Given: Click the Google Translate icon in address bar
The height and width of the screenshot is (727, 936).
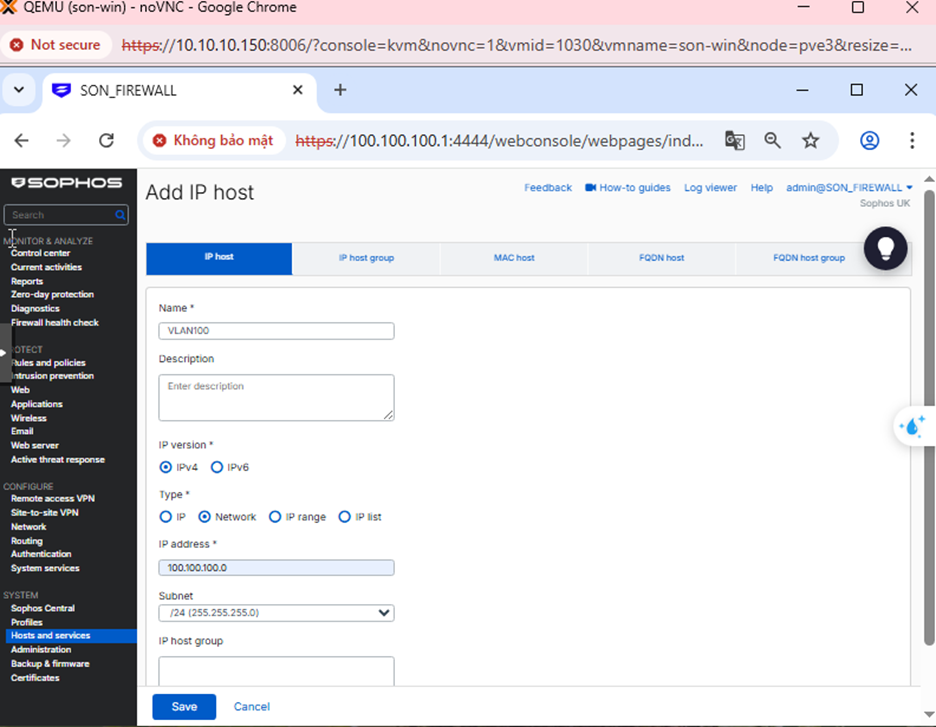Looking at the screenshot, I should click(735, 141).
